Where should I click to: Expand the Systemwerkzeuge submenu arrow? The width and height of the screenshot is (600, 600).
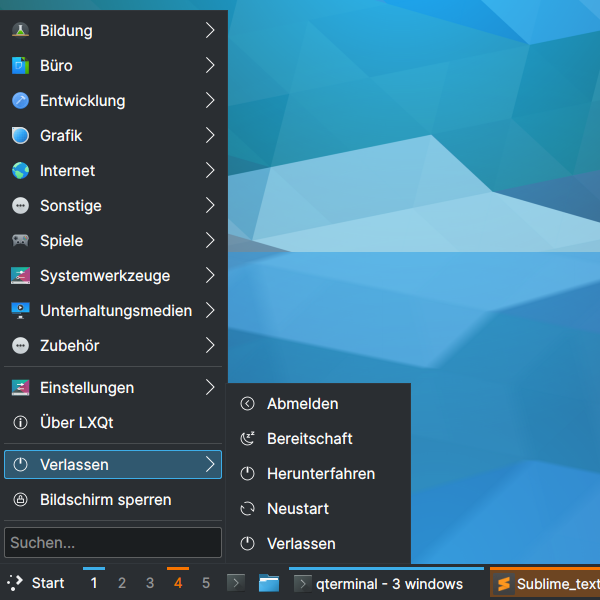click(210, 276)
